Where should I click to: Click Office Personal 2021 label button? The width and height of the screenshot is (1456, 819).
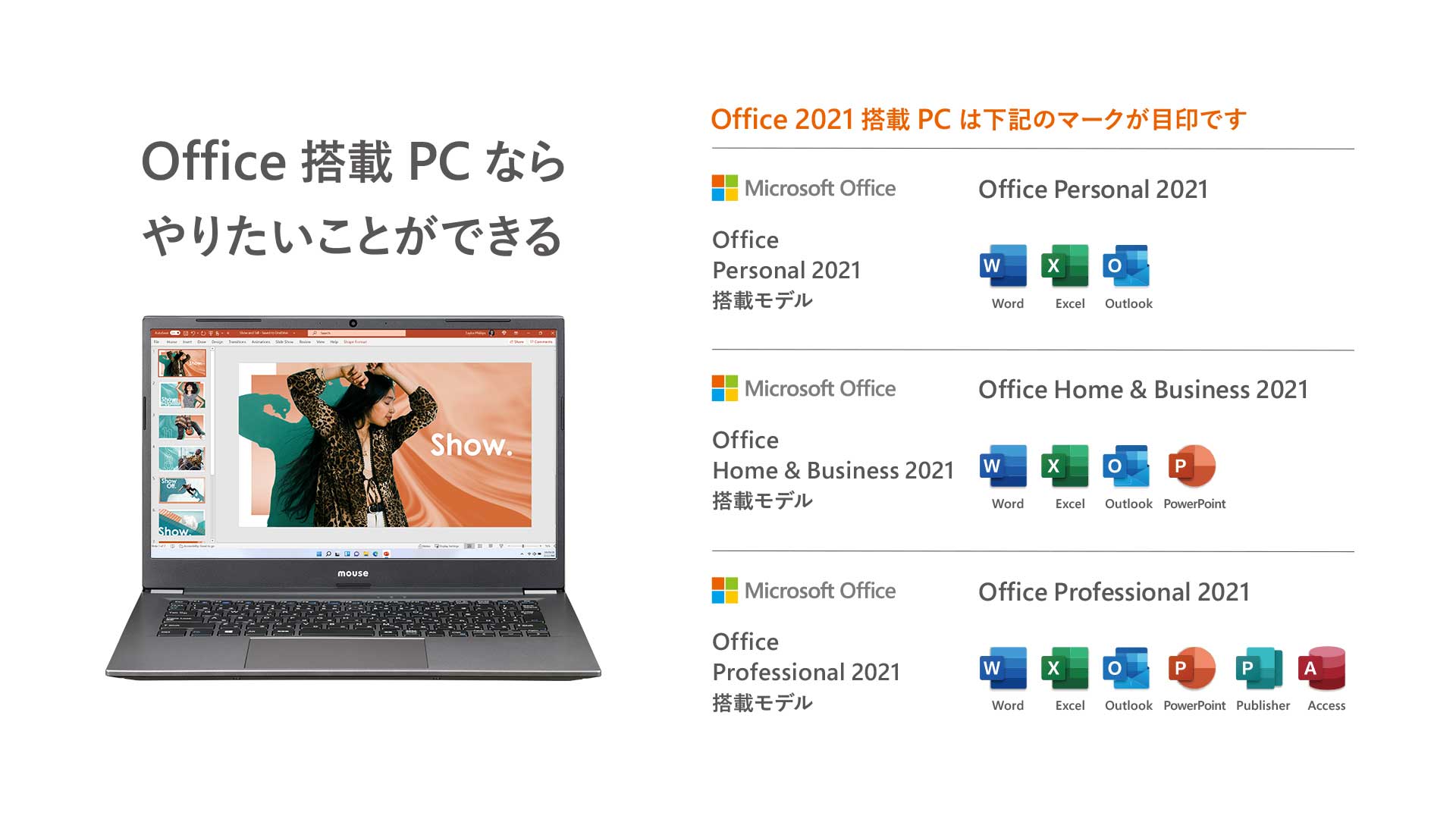pyautogui.click(x=1102, y=190)
